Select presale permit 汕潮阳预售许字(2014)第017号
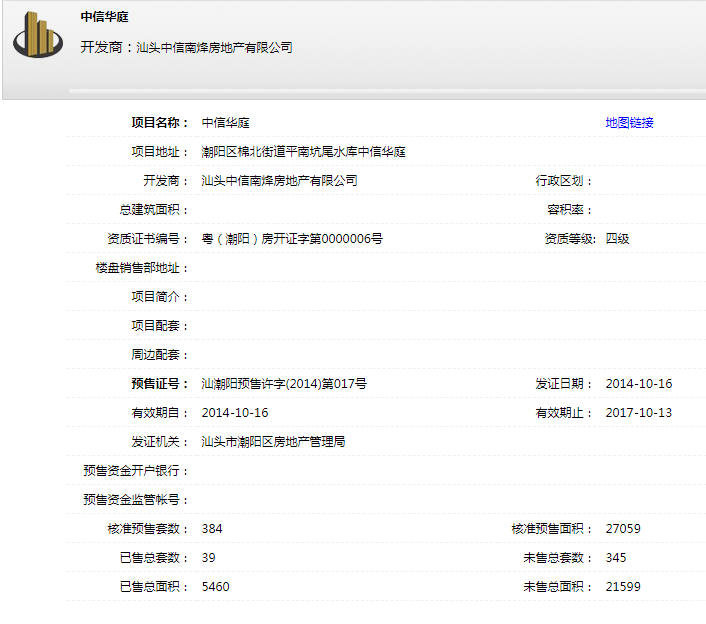The width and height of the screenshot is (706, 624). (284, 384)
